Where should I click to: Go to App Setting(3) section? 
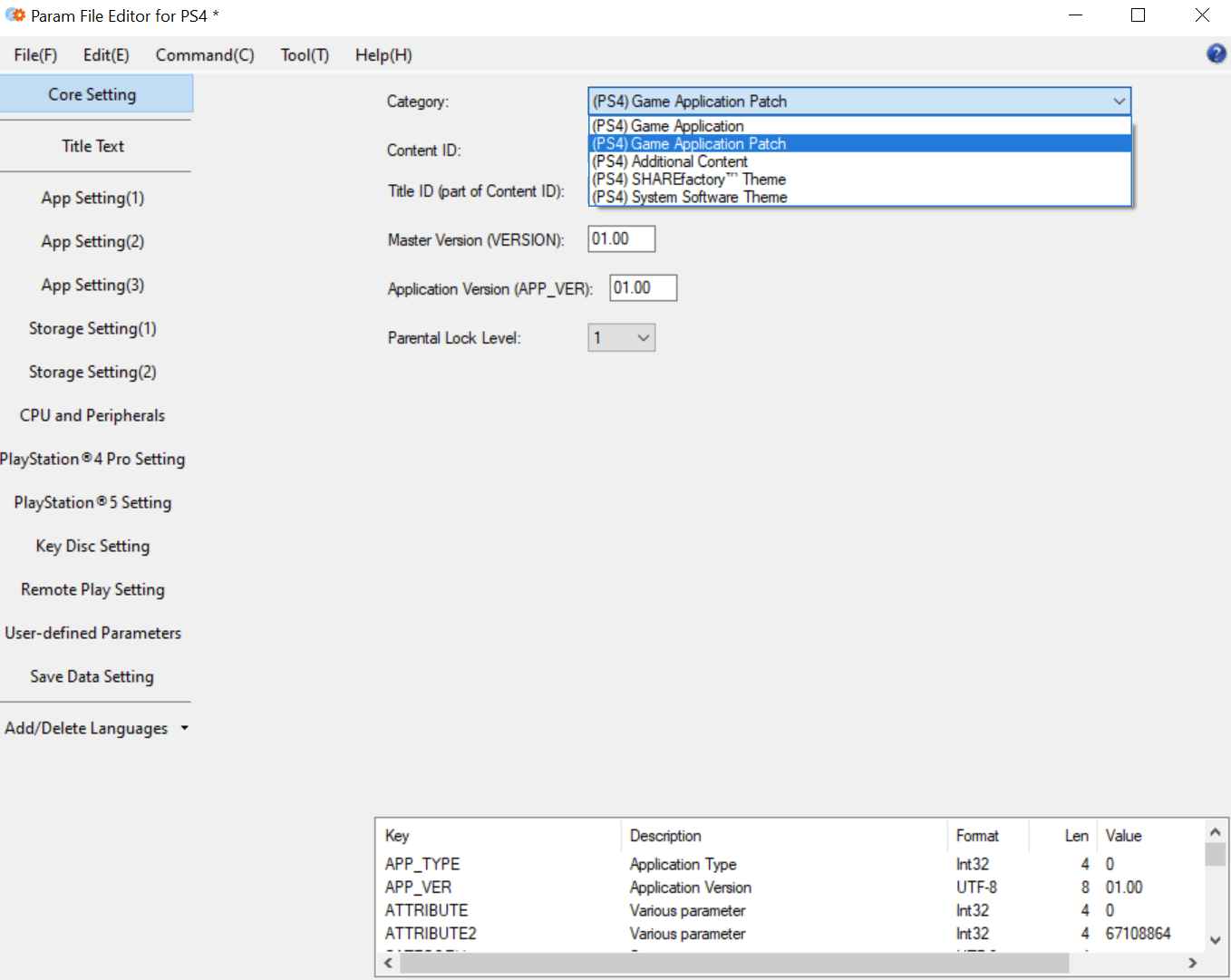(93, 285)
